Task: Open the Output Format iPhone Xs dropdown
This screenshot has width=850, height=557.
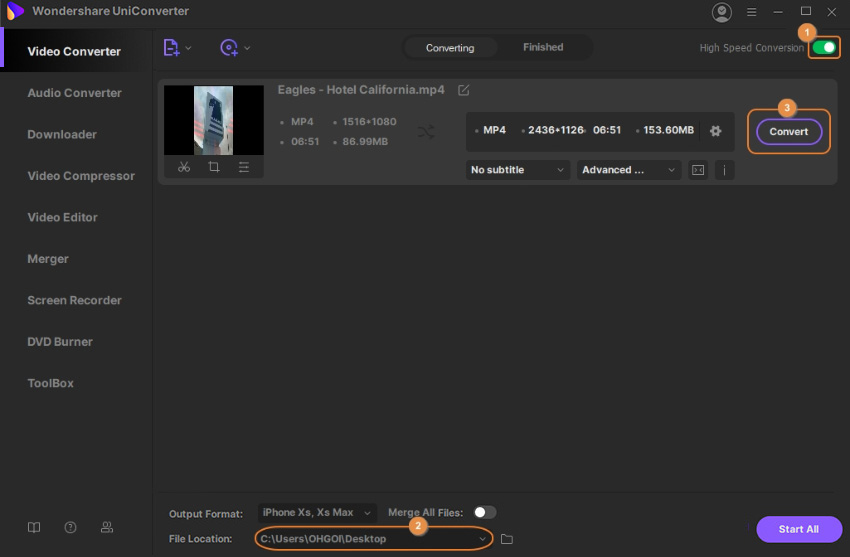Action: pos(317,512)
